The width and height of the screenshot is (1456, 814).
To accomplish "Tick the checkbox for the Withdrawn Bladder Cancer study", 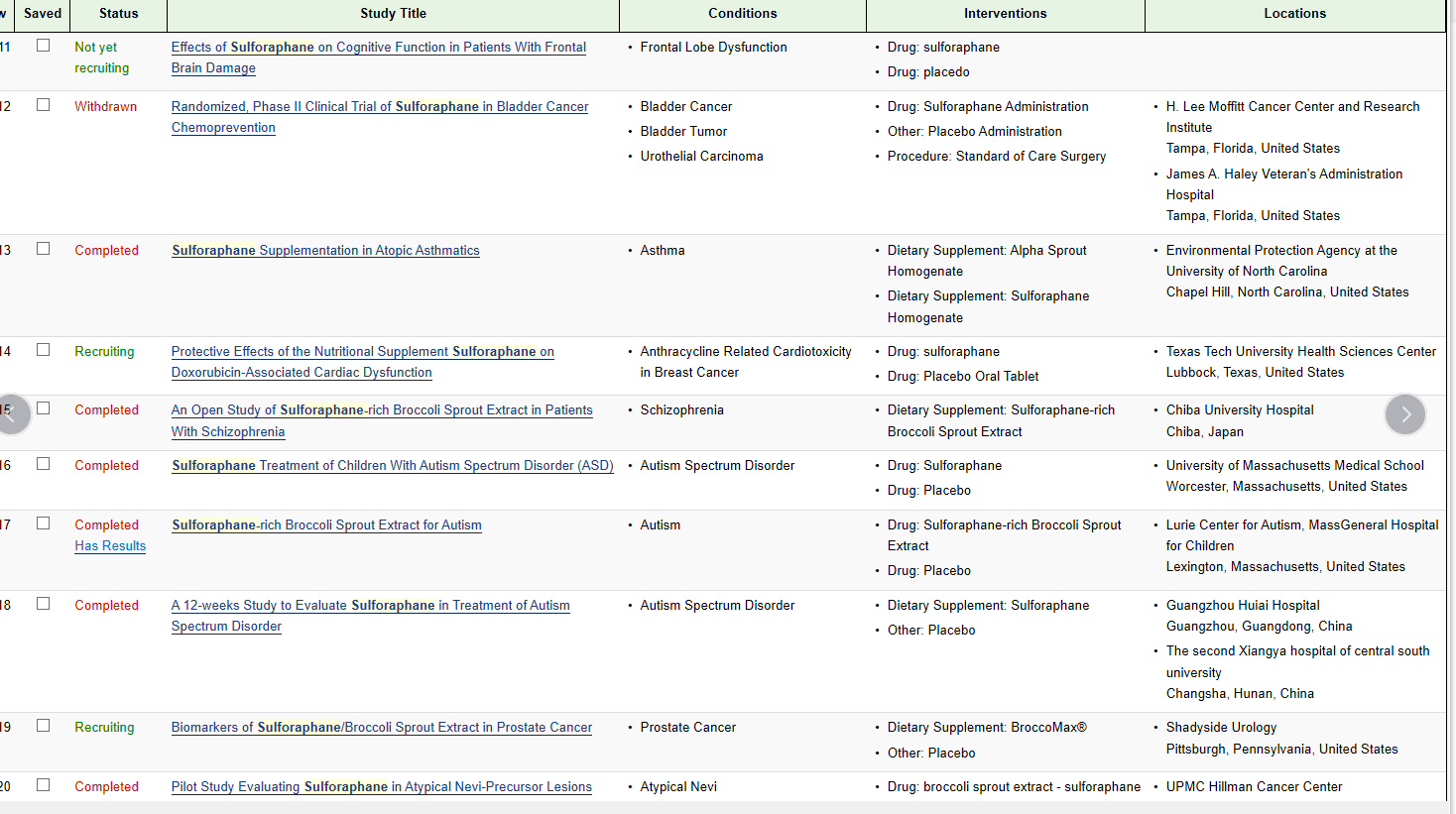I will pos(44,105).
